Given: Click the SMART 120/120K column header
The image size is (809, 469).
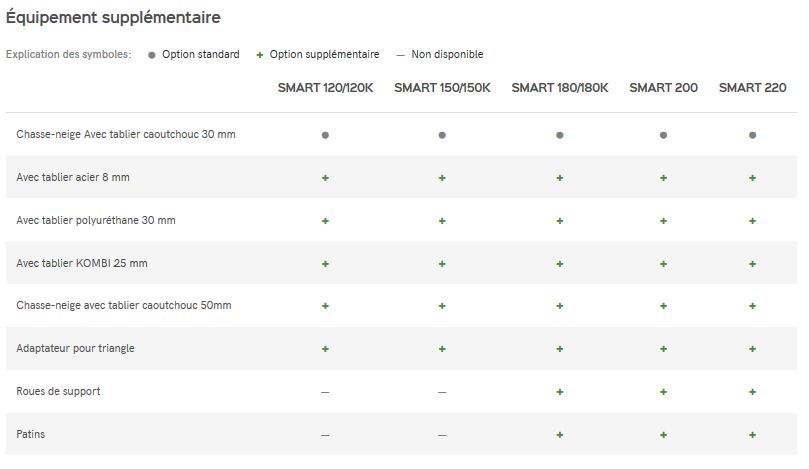Looking at the screenshot, I should coord(326,88).
